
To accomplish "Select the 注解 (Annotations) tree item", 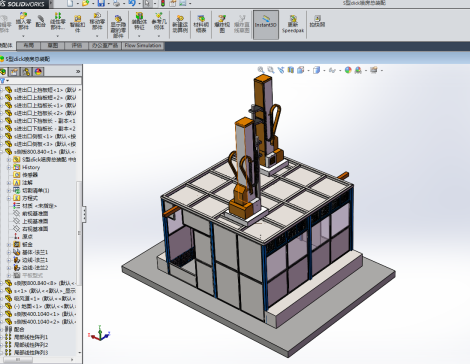I will 23,183.
